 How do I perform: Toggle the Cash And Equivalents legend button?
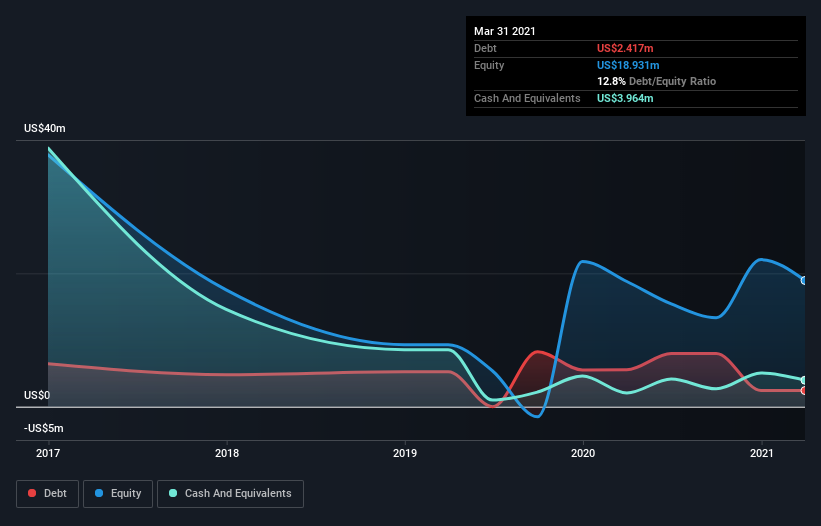[x=230, y=494]
